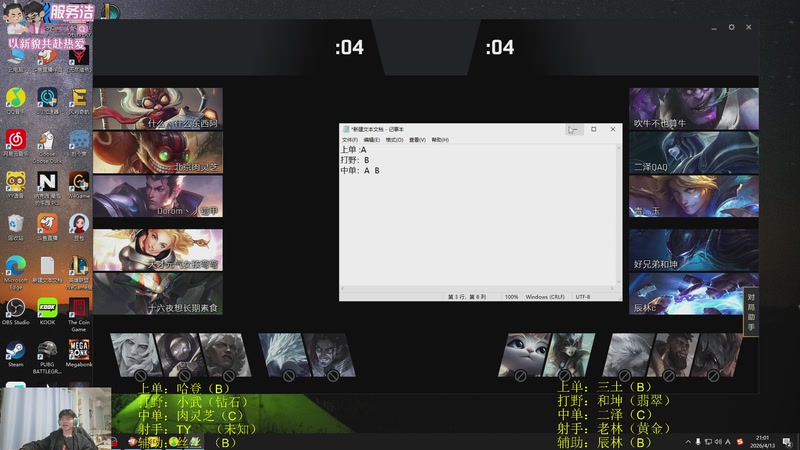
Task: Open Goose Goose Duck desktop shortcut
Action: point(47,146)
